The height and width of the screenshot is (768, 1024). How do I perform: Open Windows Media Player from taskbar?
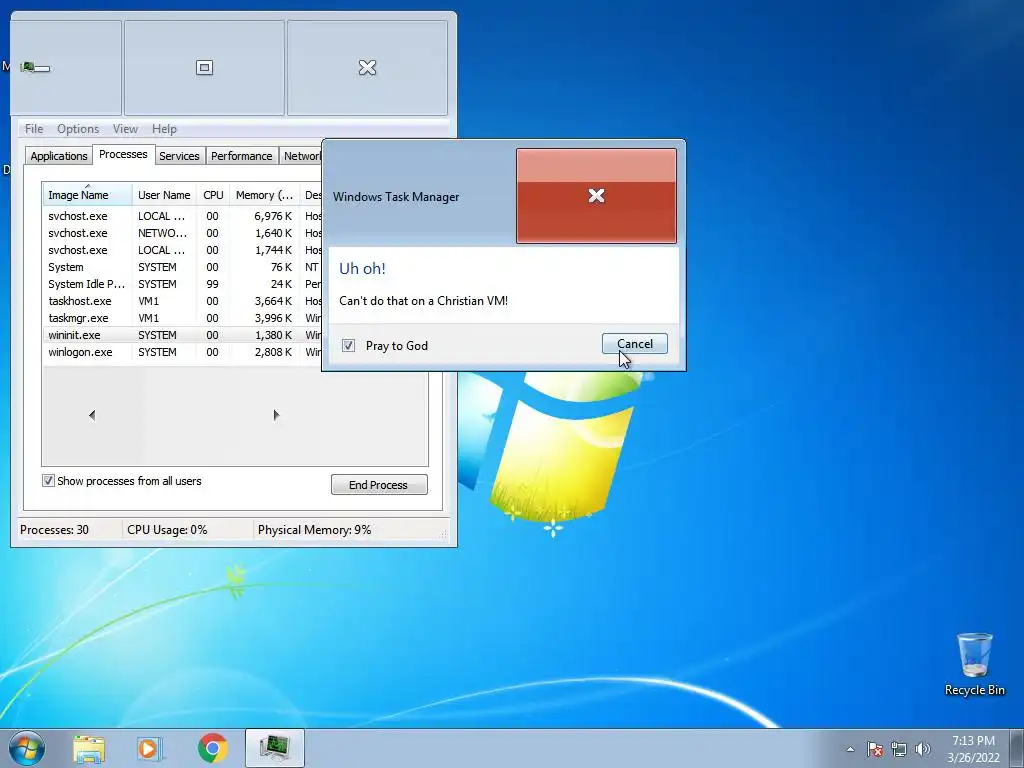(150, 749)
